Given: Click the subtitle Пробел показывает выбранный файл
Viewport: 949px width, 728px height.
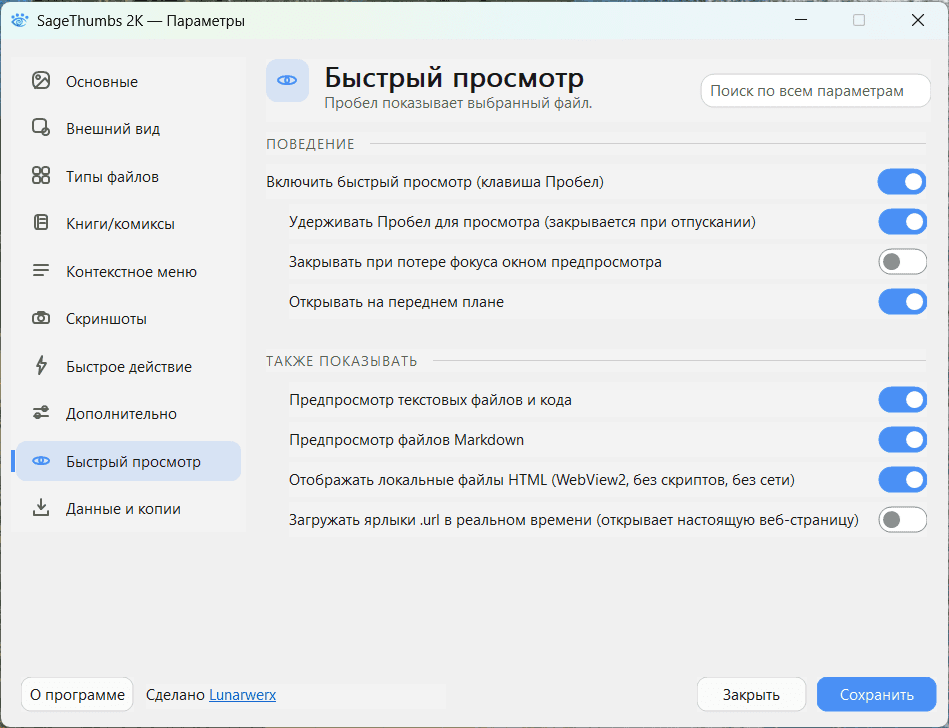Looking at the screenshot, I should [458, 103].
